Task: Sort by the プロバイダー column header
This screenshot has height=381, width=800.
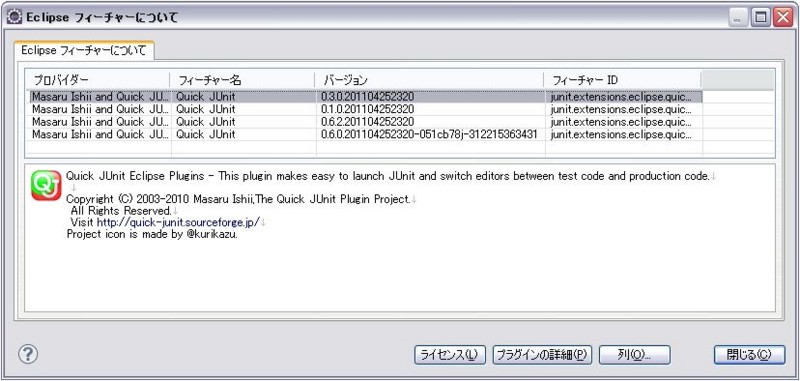Action: pos(97,80)
